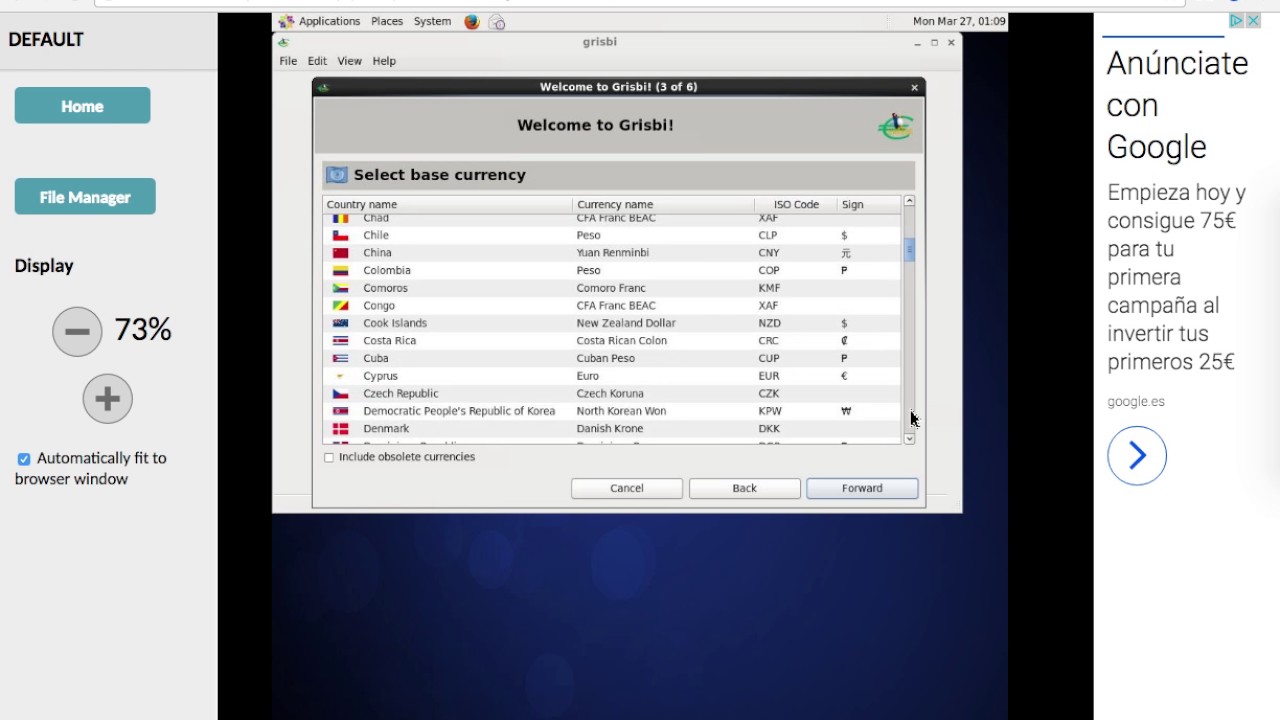Open the File menu in grisbi

(288, 61)
